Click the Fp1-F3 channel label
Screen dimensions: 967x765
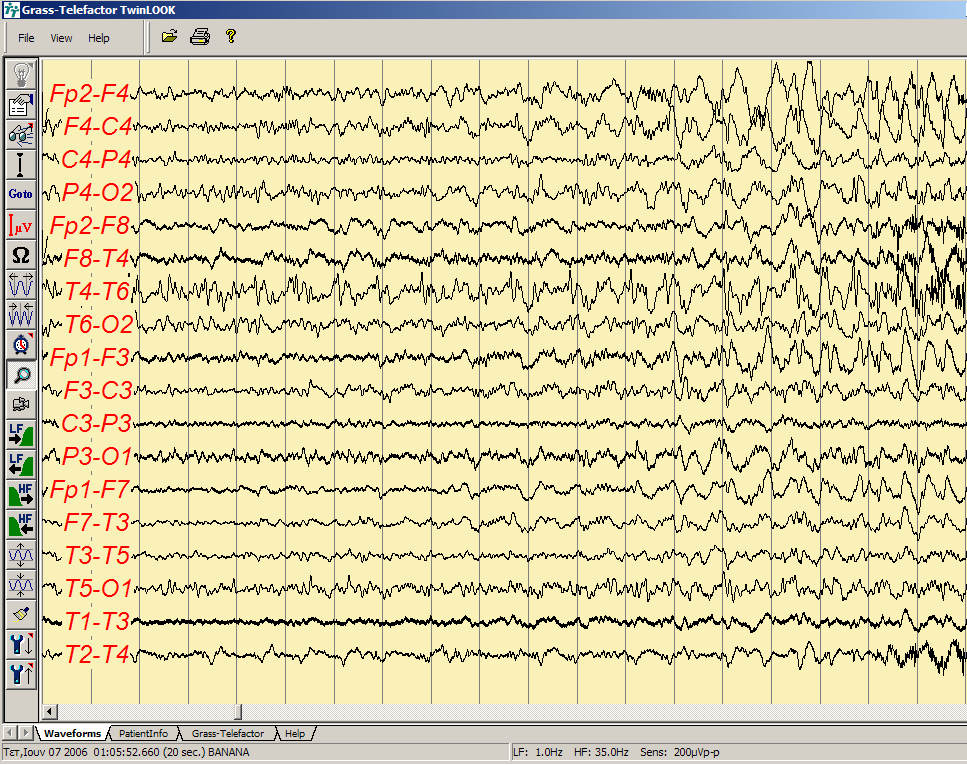click(90, 357)
